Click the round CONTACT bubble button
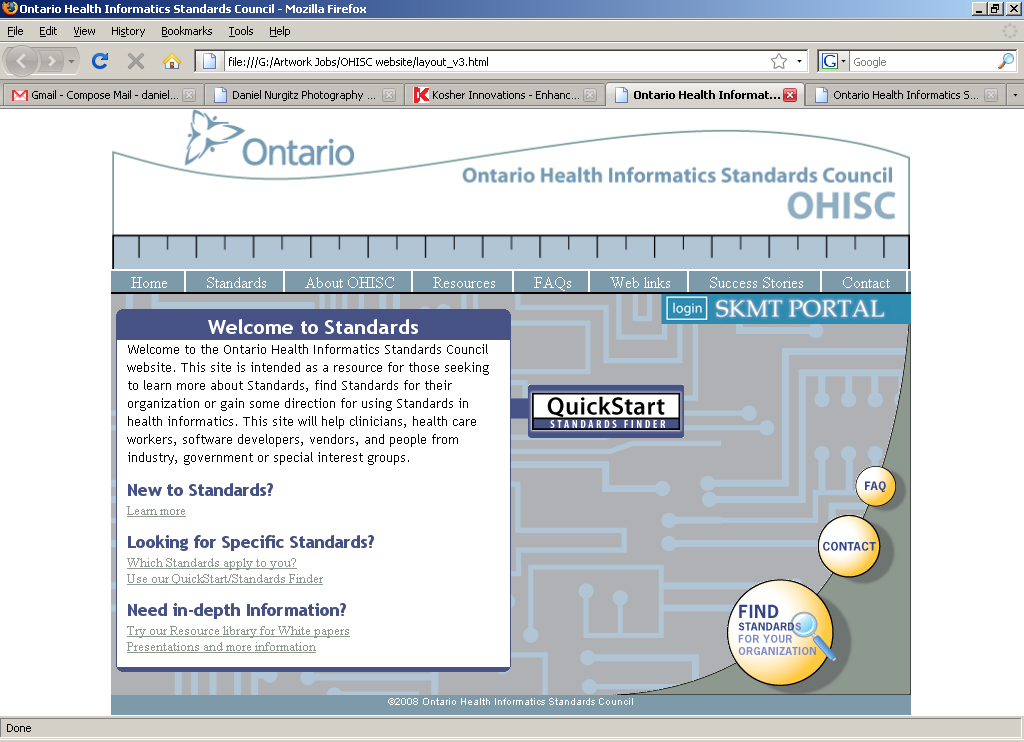Screen dimensions: 1024x742 tap(848, 546)
